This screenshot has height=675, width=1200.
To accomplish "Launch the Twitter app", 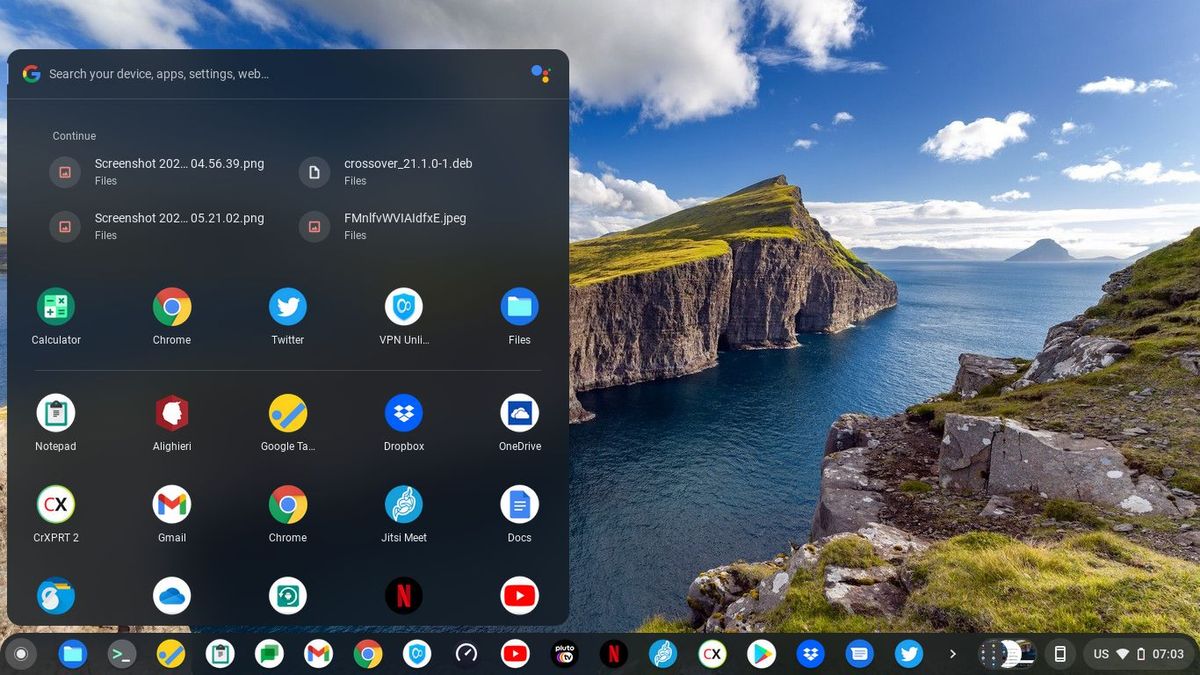I will click(x=287, y=315).
